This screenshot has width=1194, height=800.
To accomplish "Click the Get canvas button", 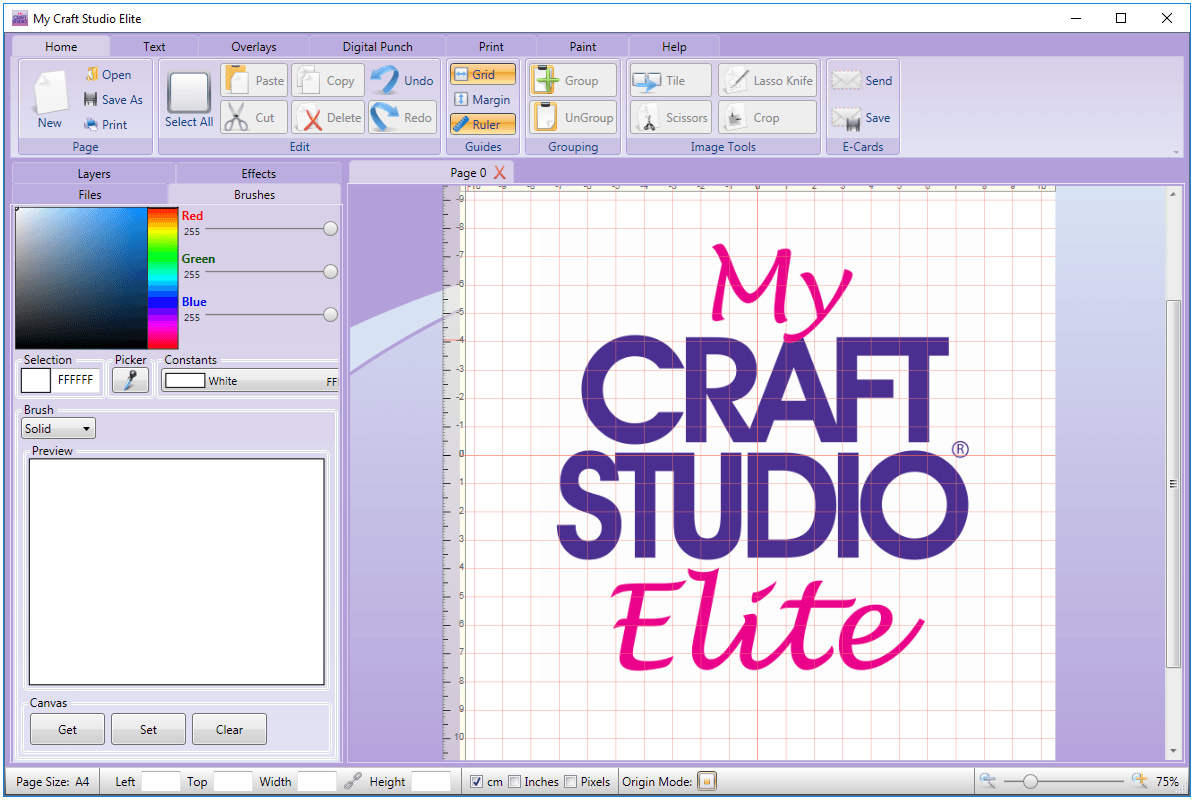I will coord(67,729).
